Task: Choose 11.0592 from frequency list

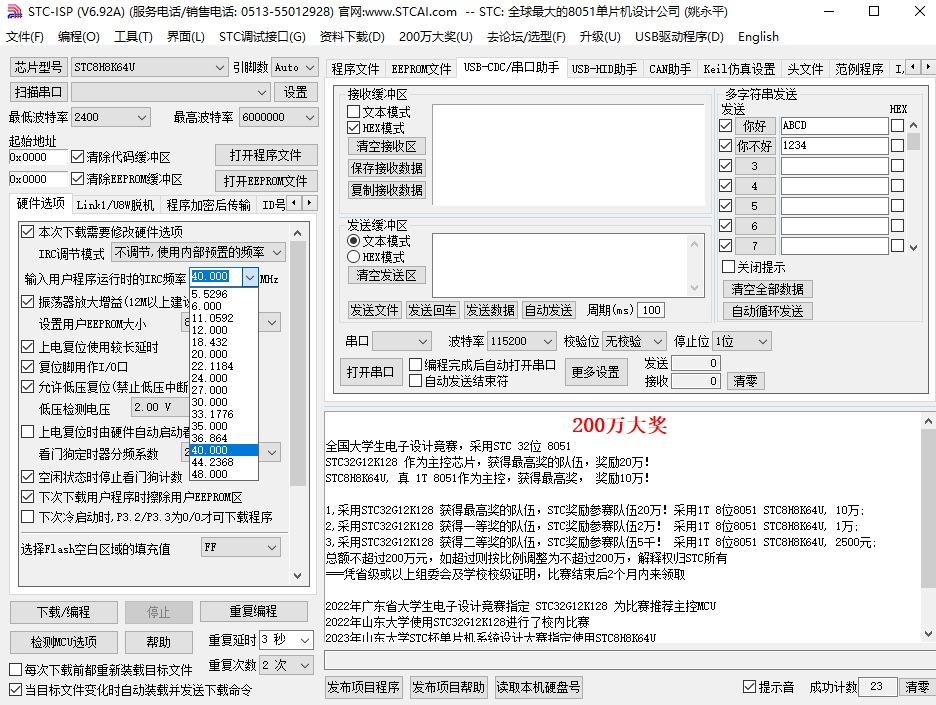Action: pos(224,318)
